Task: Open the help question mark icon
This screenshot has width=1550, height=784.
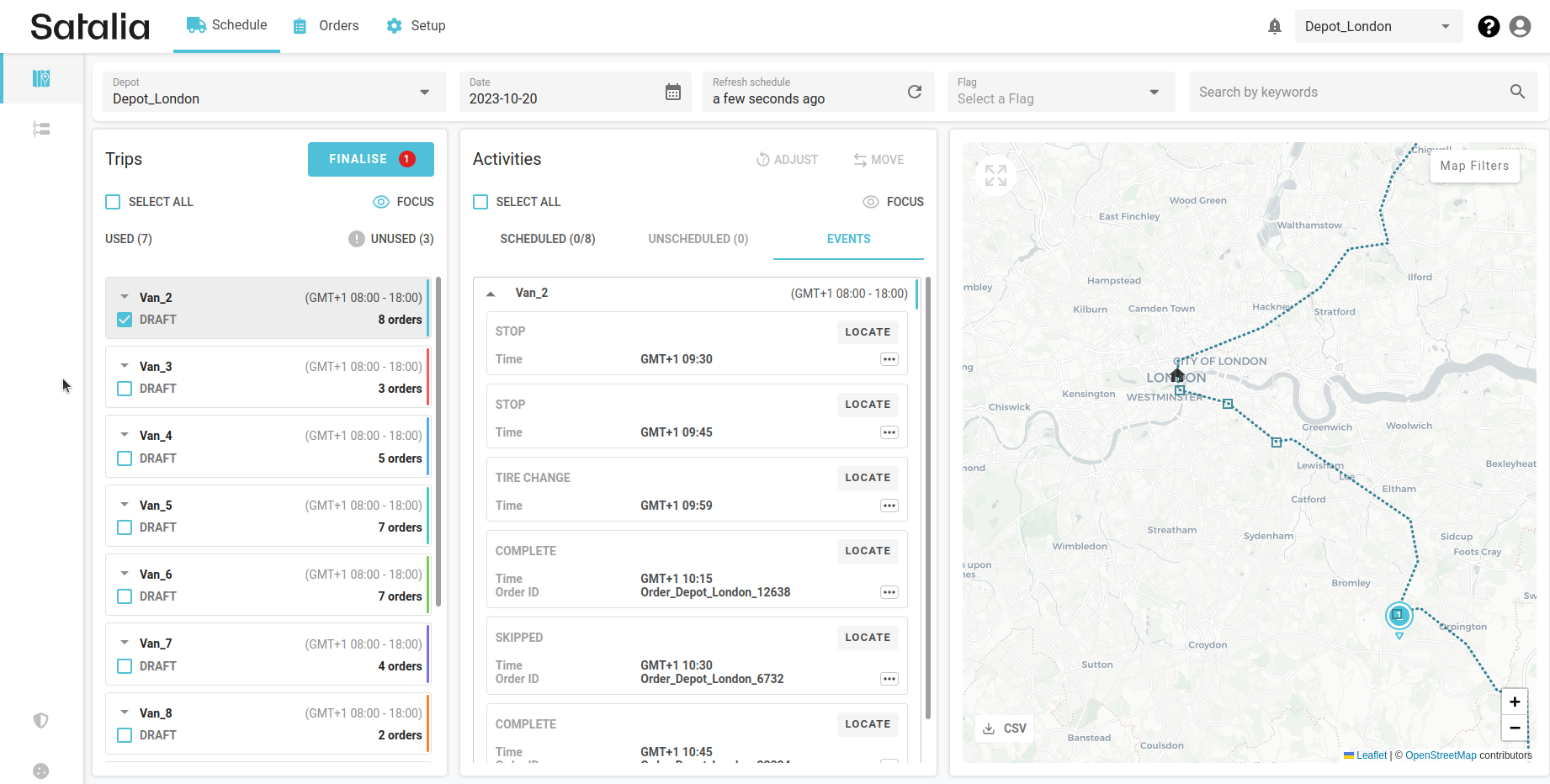Action: pyautogui.click(x=1488, y=27)
